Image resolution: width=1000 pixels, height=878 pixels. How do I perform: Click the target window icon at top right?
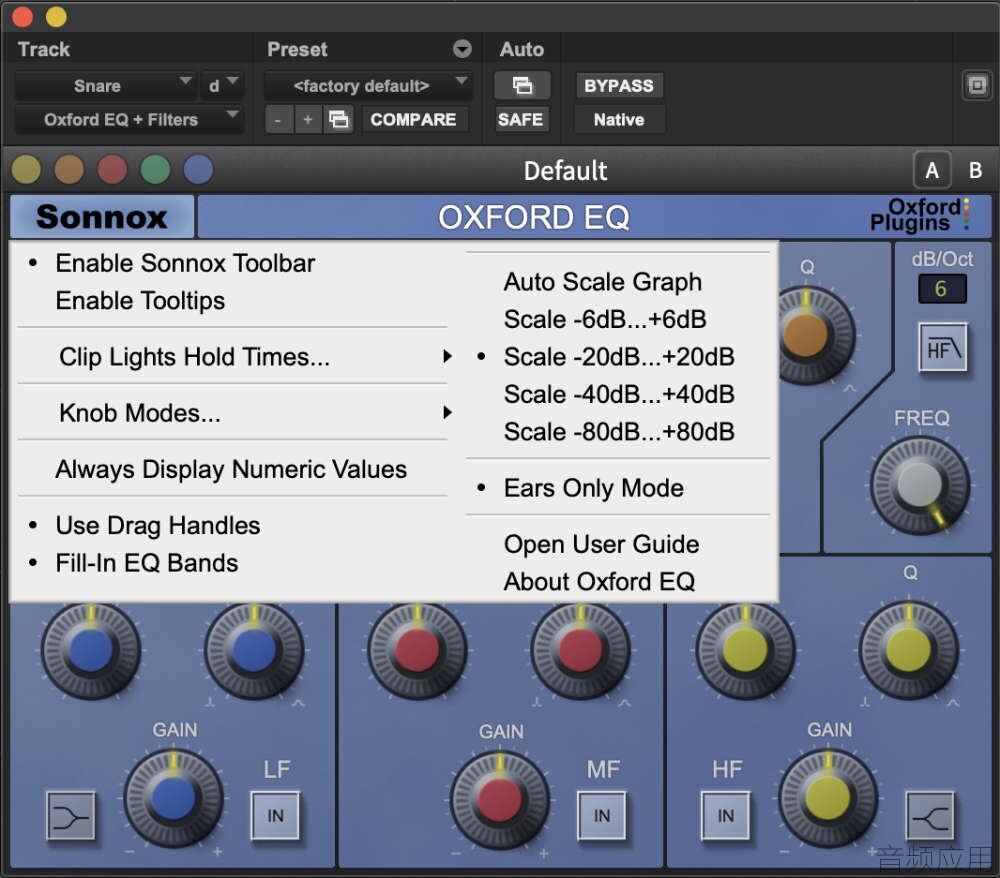point(976,85)
